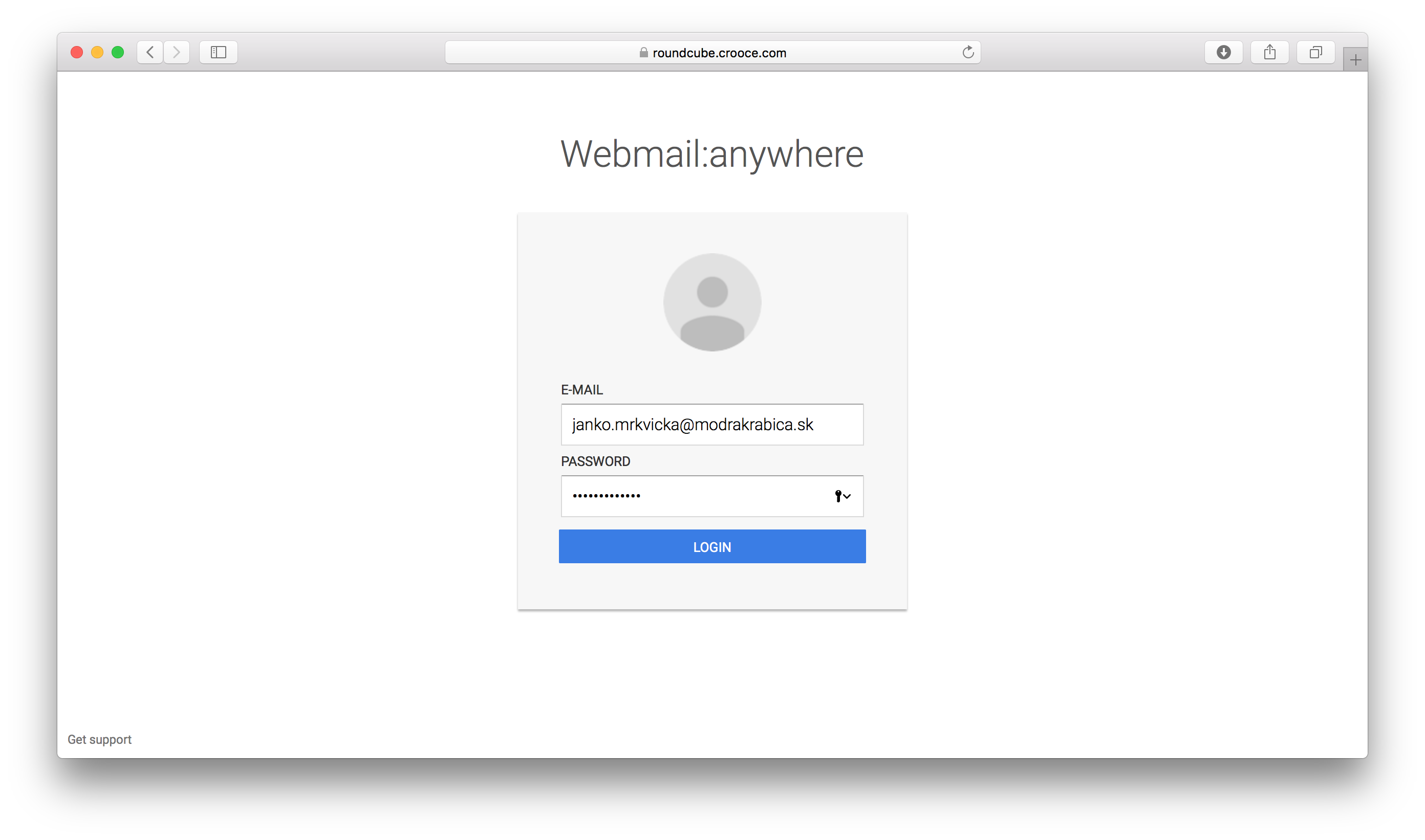Open a new tab with the plus button
1425x840 pixels.
(1355, 60)
